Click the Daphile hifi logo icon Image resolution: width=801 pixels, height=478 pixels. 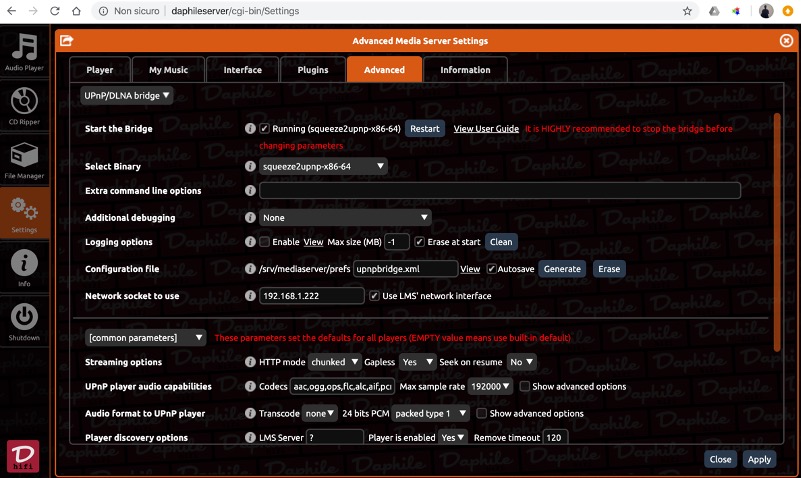[x=22, y=456]
